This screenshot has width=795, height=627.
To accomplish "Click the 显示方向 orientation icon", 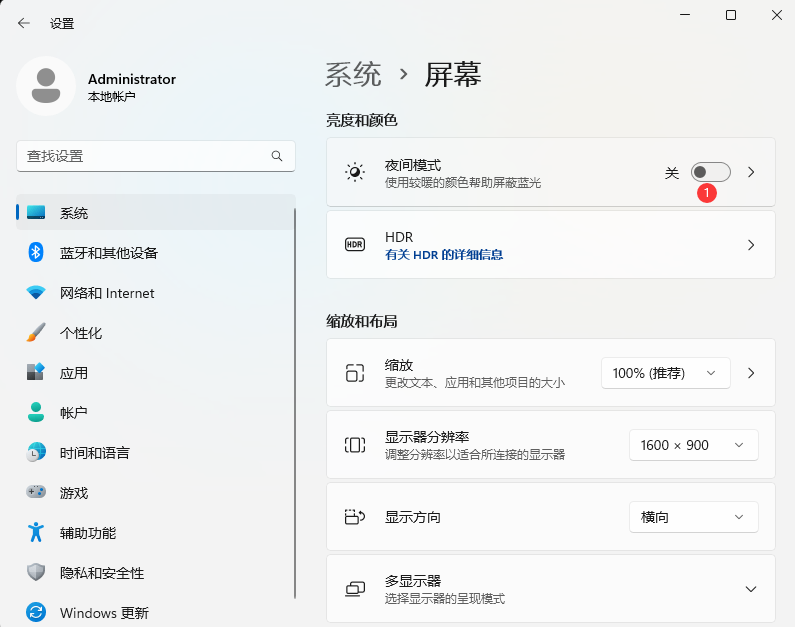I will 355,517.
